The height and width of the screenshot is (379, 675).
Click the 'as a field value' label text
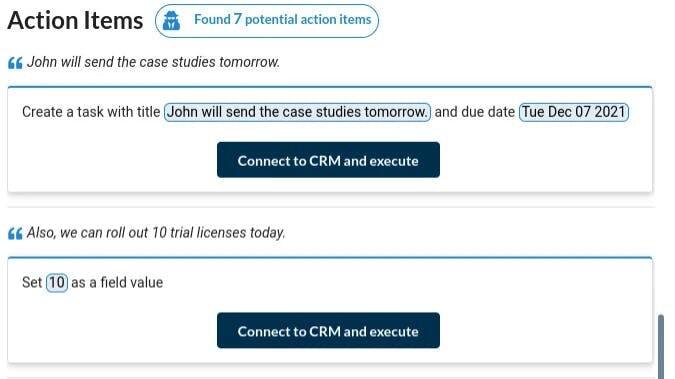(x=117, y=283)
